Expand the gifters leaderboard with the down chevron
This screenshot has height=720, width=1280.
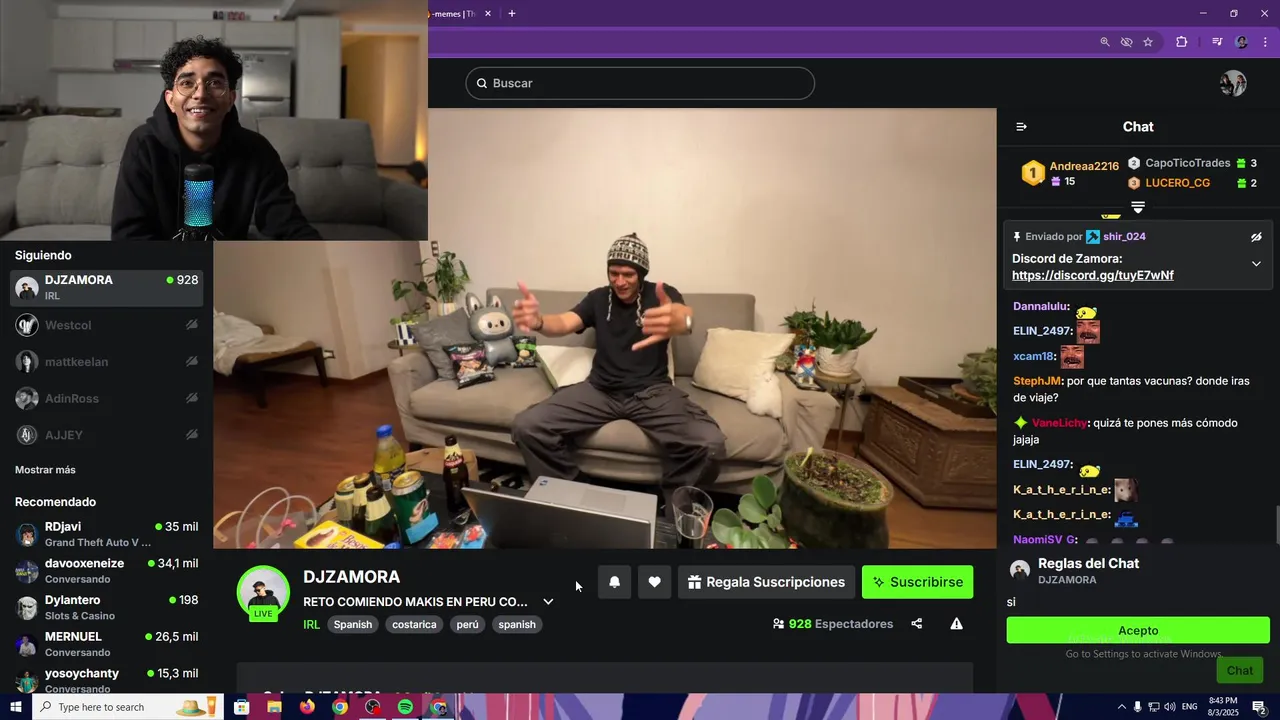point(1138,207)
